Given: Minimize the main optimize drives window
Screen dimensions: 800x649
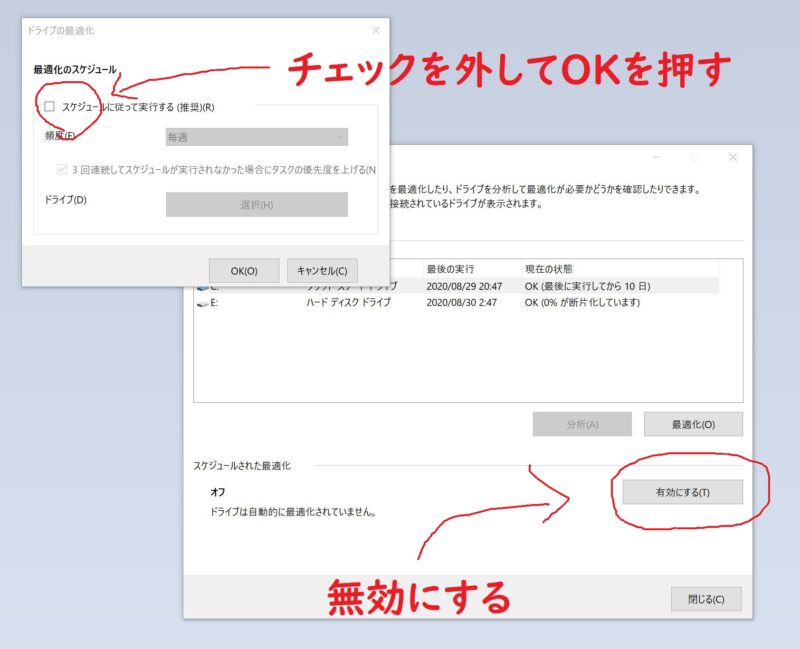Looking at the screenshot, I should click(656, 157).
